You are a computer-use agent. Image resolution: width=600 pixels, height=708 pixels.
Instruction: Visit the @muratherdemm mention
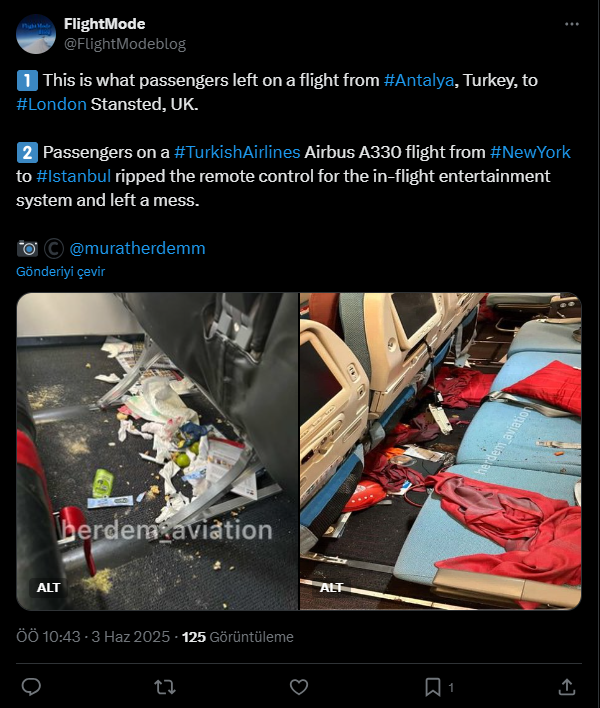137,248
